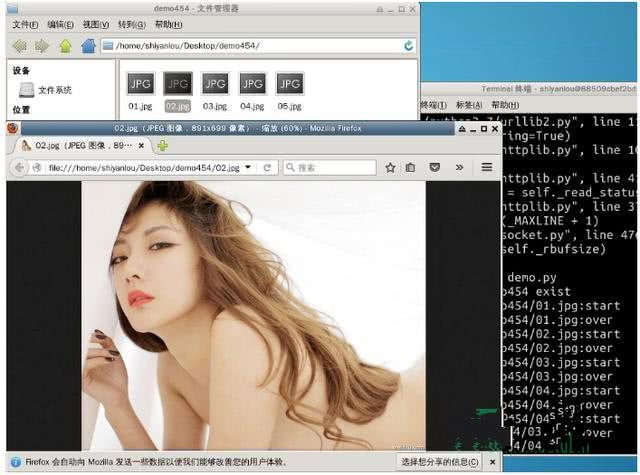Select 文件系统 in the sidebar

click(x=45, y=90)
